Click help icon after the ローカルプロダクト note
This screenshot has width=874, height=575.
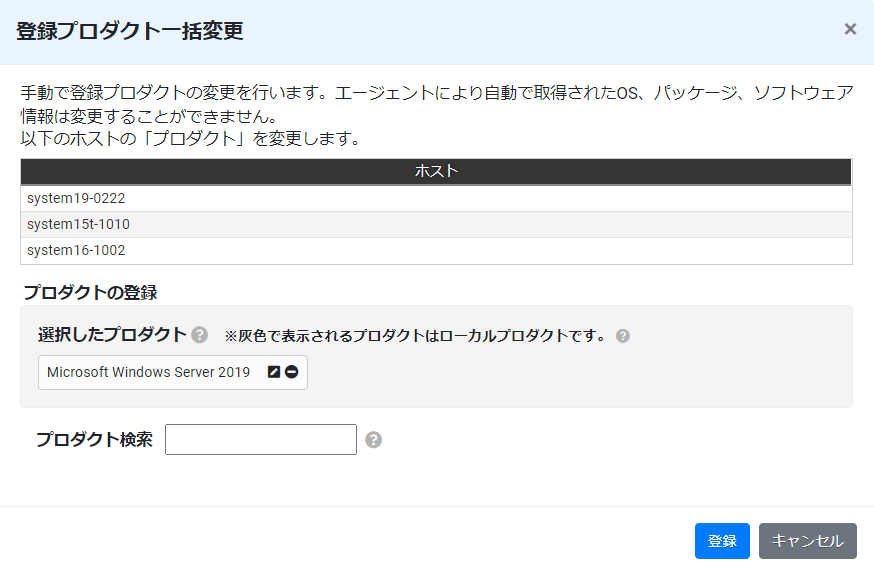(x=623, y=336)
